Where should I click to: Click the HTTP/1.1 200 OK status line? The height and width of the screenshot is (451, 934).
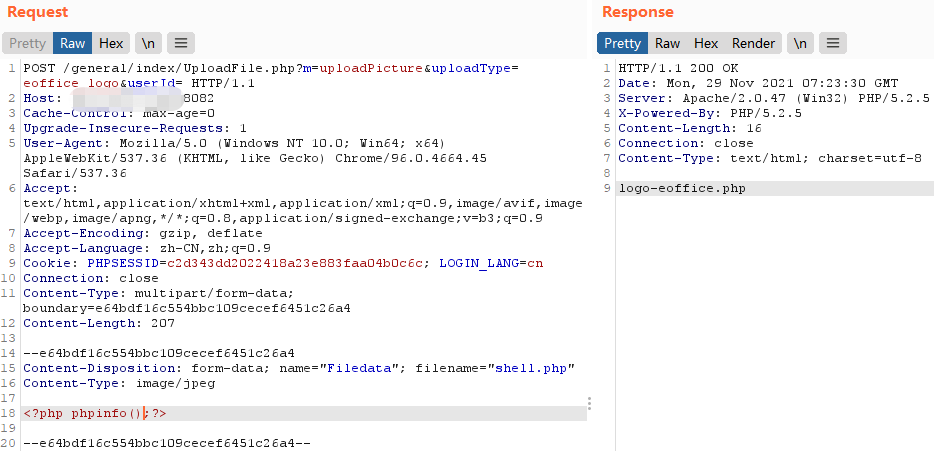point(678,69)
